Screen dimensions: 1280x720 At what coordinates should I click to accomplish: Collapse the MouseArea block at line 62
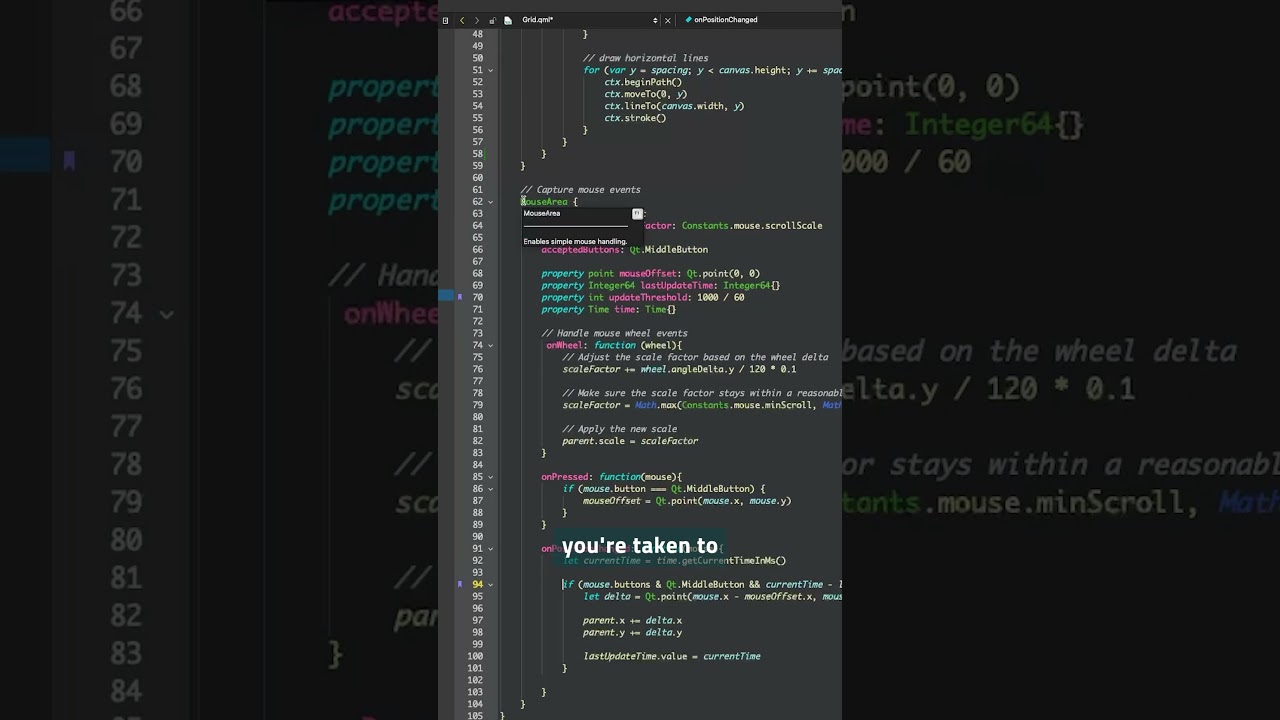click(x=490, y=202)
